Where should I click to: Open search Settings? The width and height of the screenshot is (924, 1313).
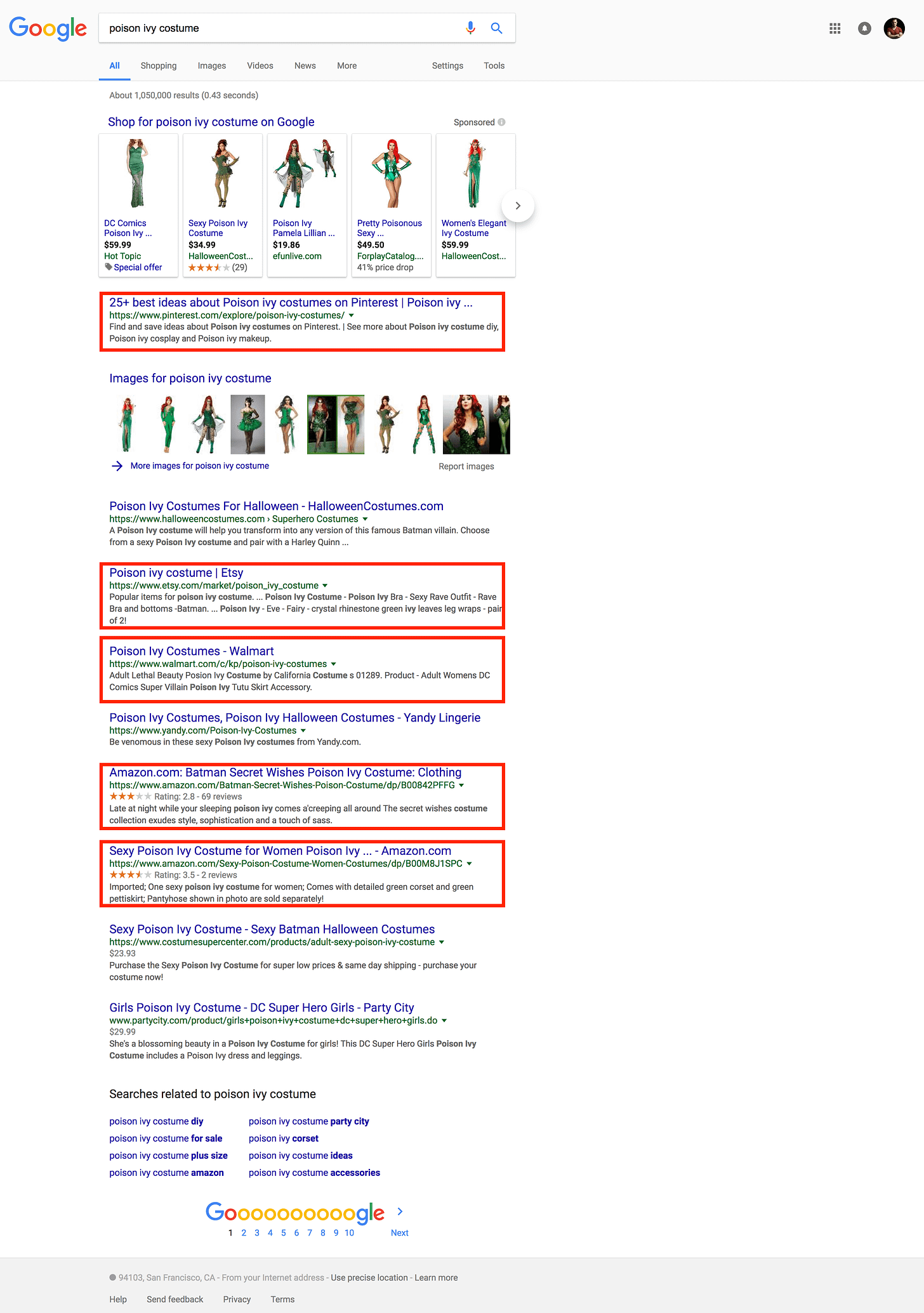(x=447, y=65)
